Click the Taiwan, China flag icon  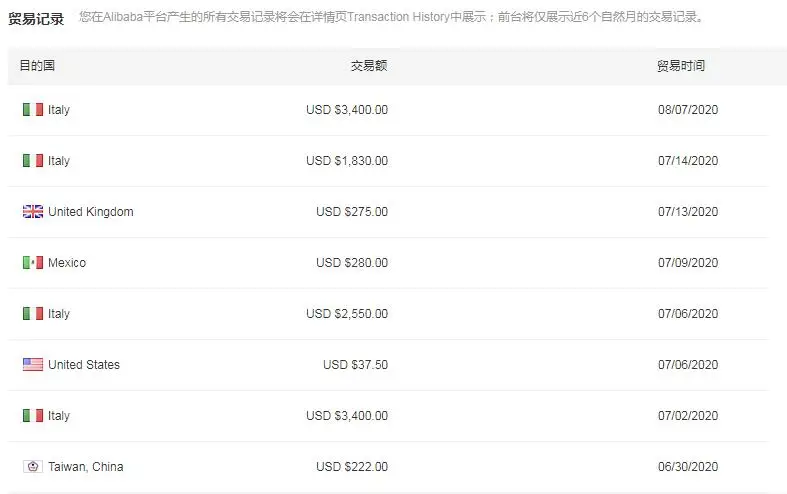tap(32, 467)
